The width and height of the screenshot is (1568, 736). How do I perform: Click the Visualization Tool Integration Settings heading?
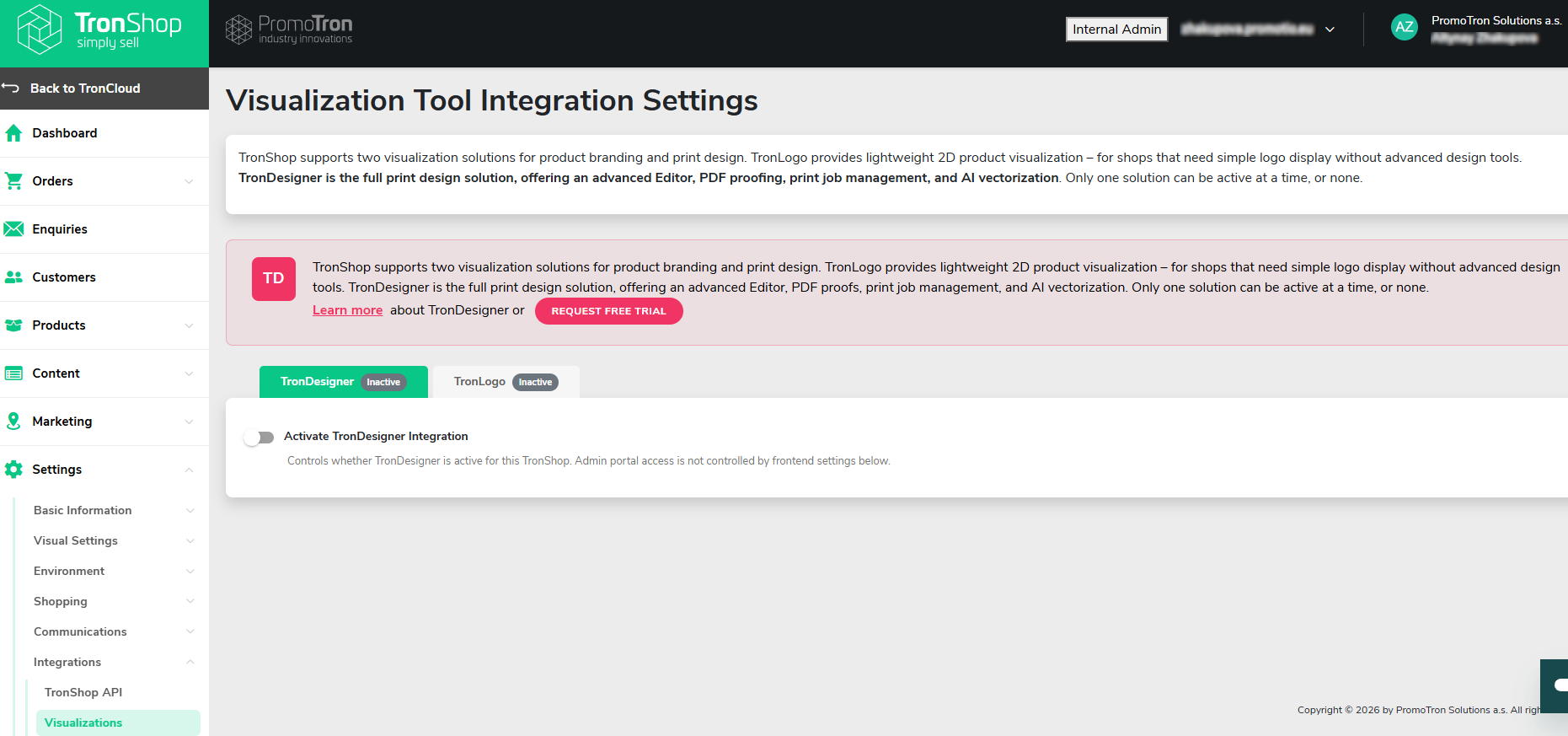pyautogui.click(x=492, y=100)
